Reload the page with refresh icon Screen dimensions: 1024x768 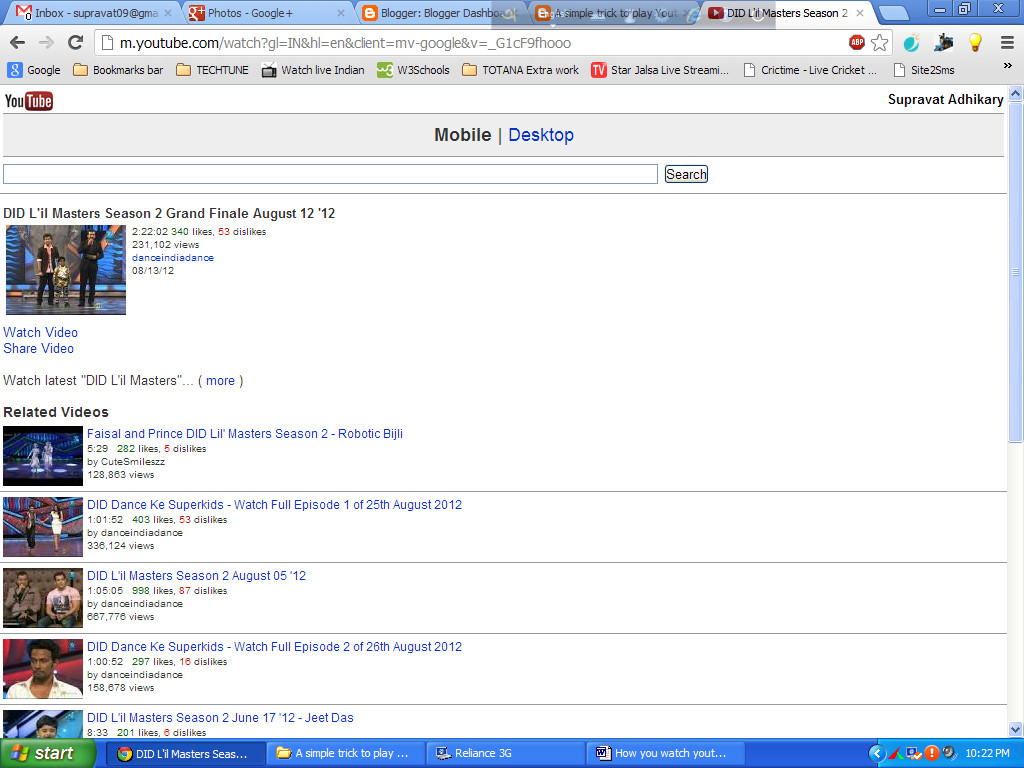[76, 43]
